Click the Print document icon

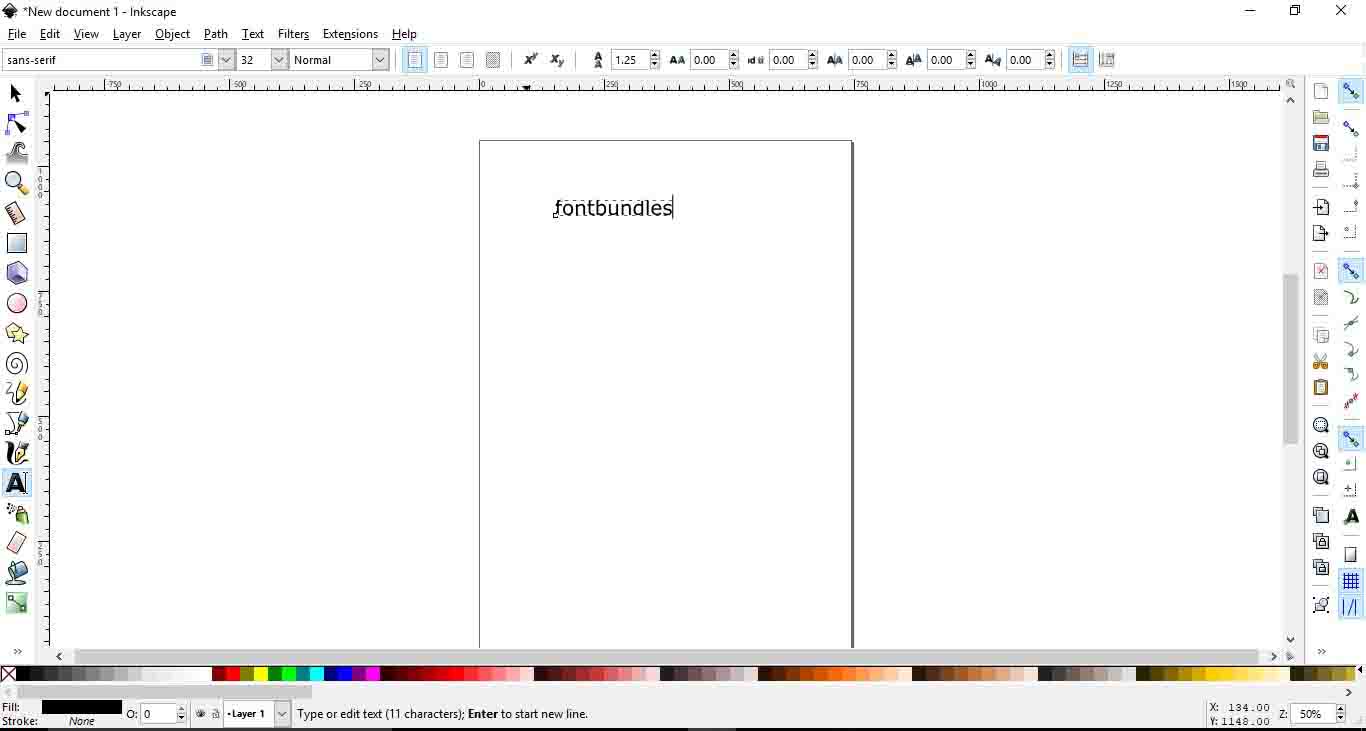pos(1320,169)
